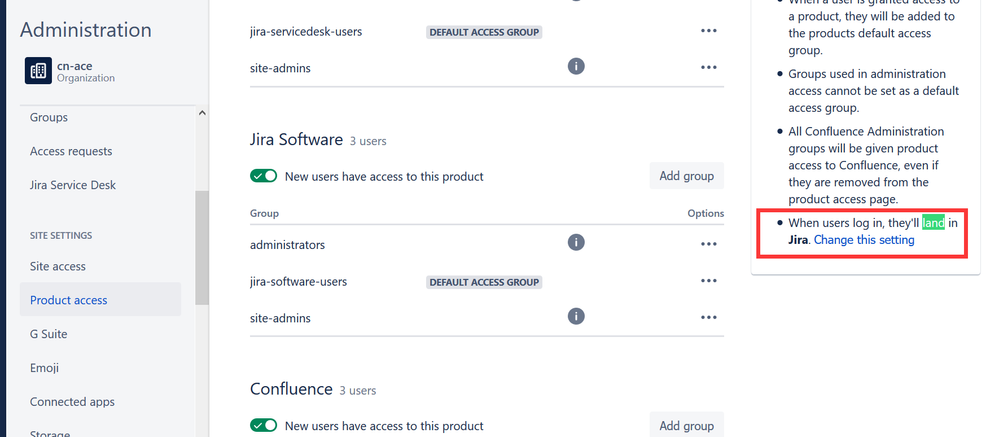Click administrators group name
This screenshot has height=437, width=999.
(287, 244)
